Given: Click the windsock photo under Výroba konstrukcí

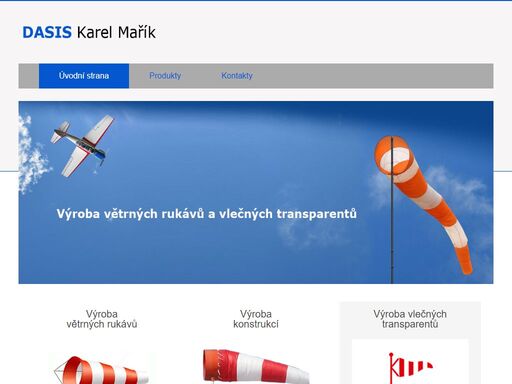Looking at the screenshot, I should pos(256,366).
